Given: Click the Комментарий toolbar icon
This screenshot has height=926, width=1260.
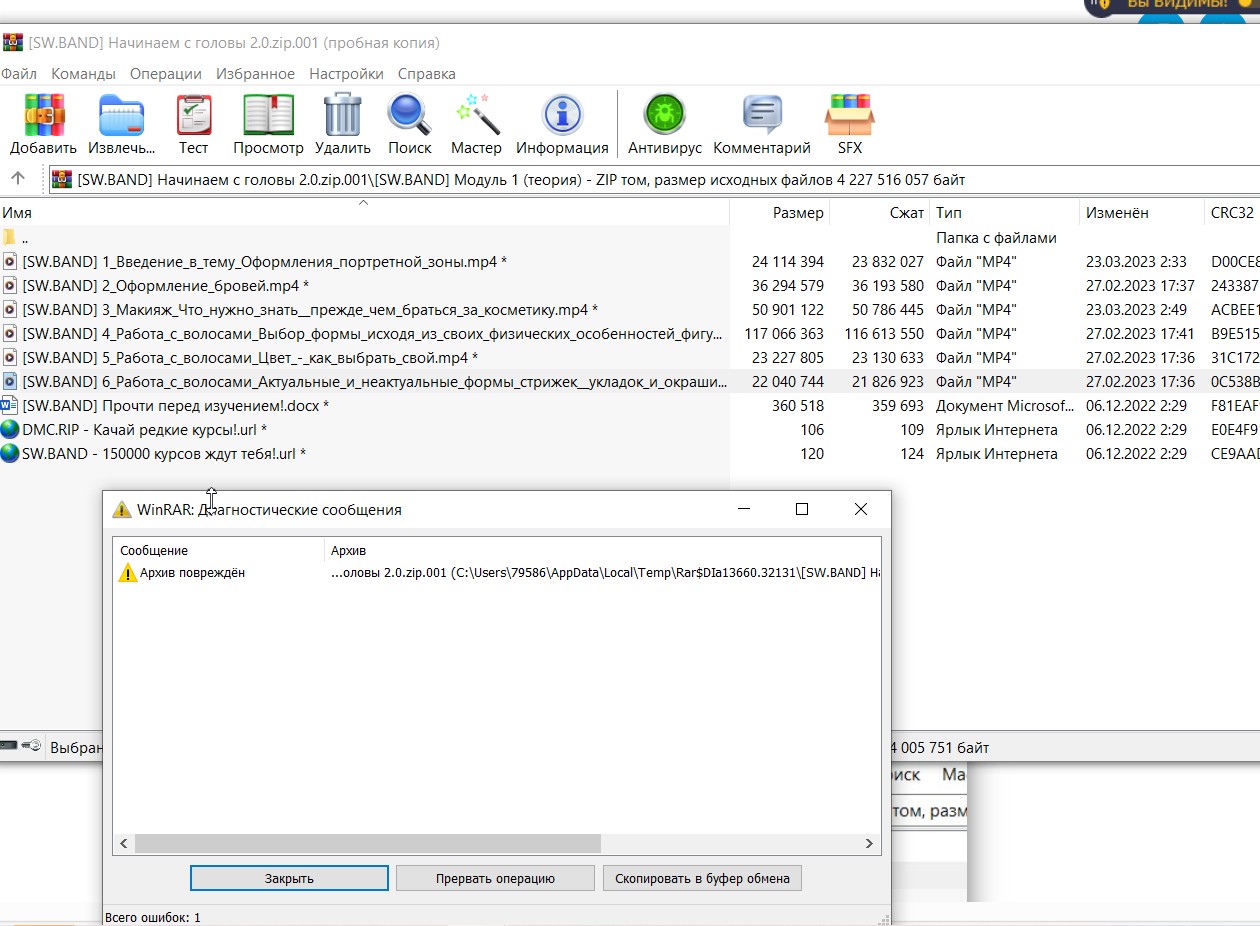Looking at the screenshot, I should point(761,116).
